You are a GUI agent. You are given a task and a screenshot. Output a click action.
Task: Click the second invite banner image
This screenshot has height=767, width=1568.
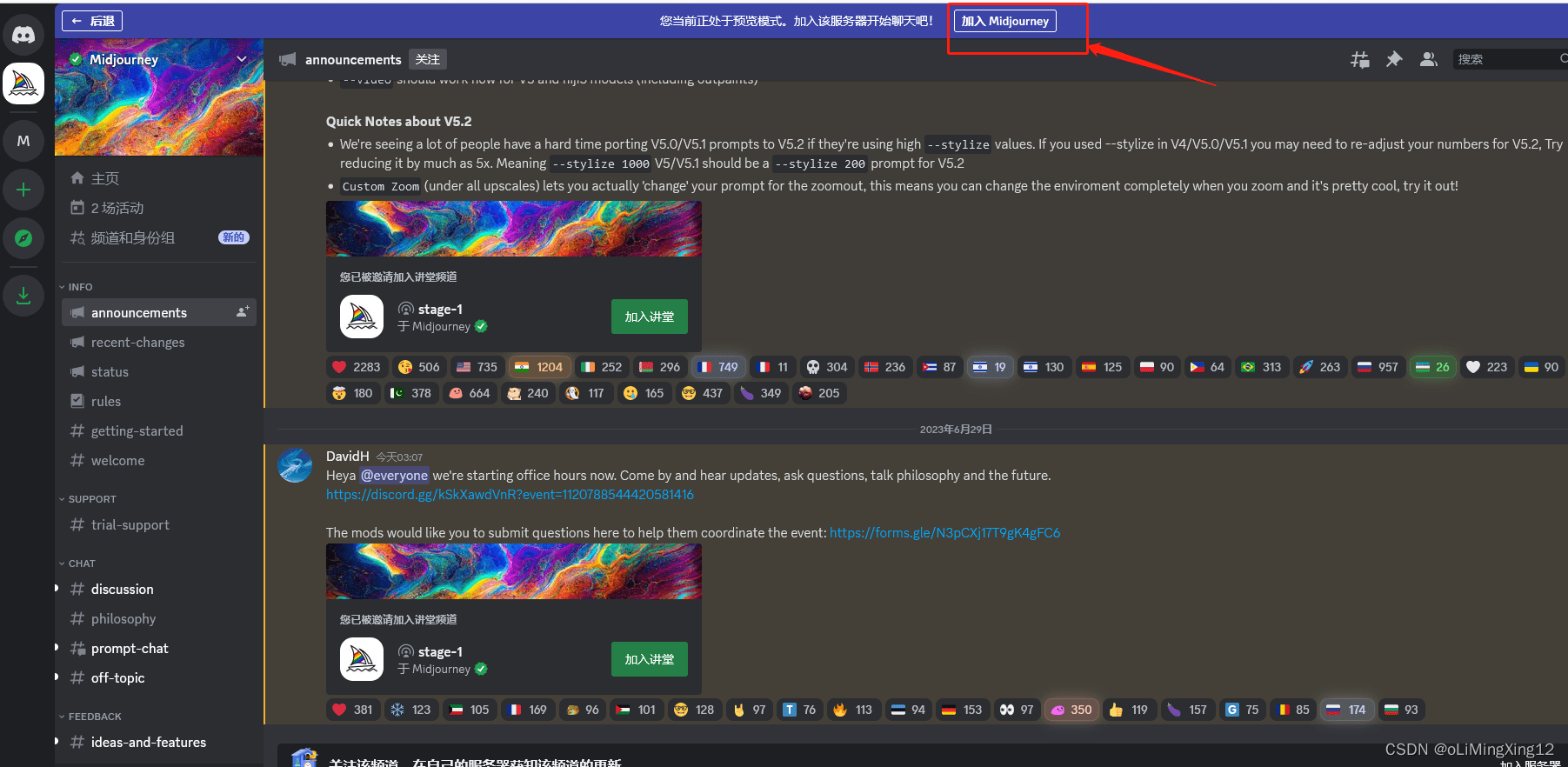(x=514, y=571)
